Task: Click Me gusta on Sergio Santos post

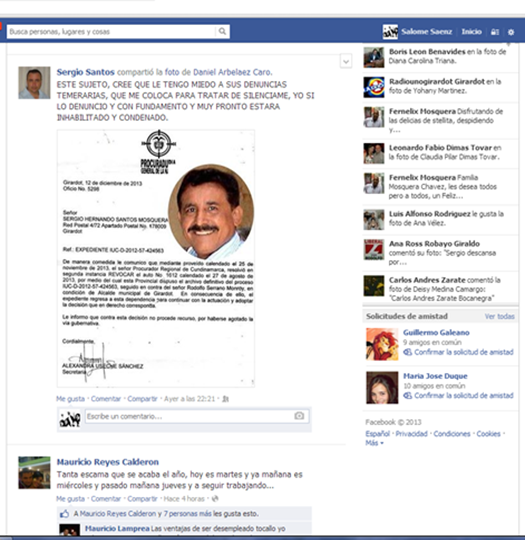Action: [x=70, y=399]
